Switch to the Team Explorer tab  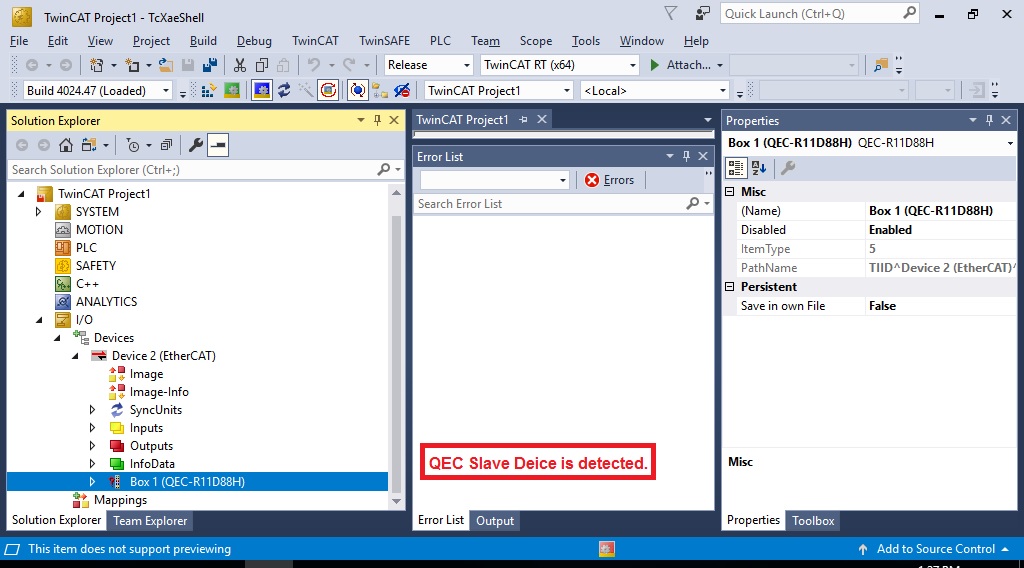pyautogui.click(x=150, y=520)
